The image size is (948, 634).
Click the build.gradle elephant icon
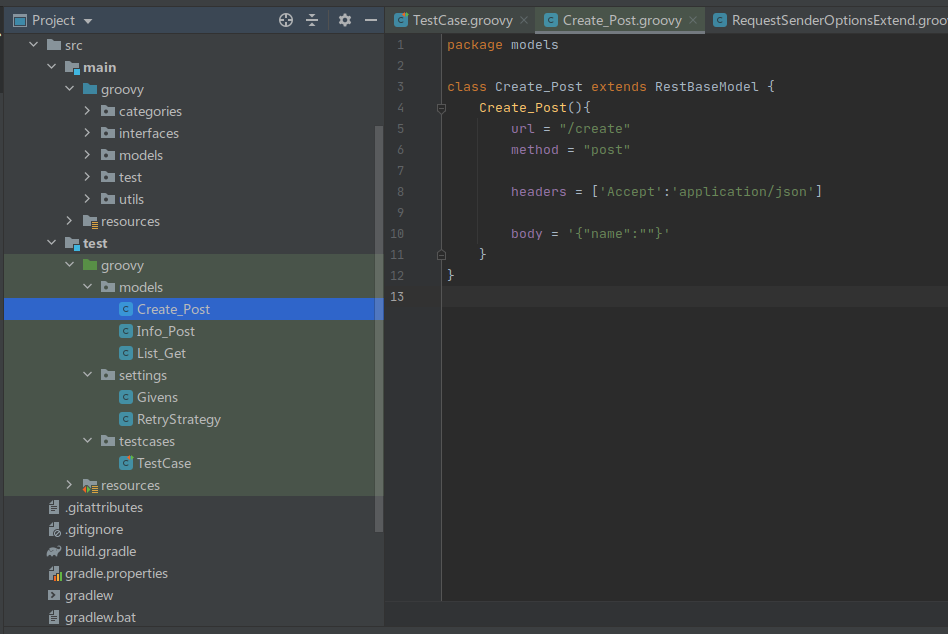click(x=54, y=551)
